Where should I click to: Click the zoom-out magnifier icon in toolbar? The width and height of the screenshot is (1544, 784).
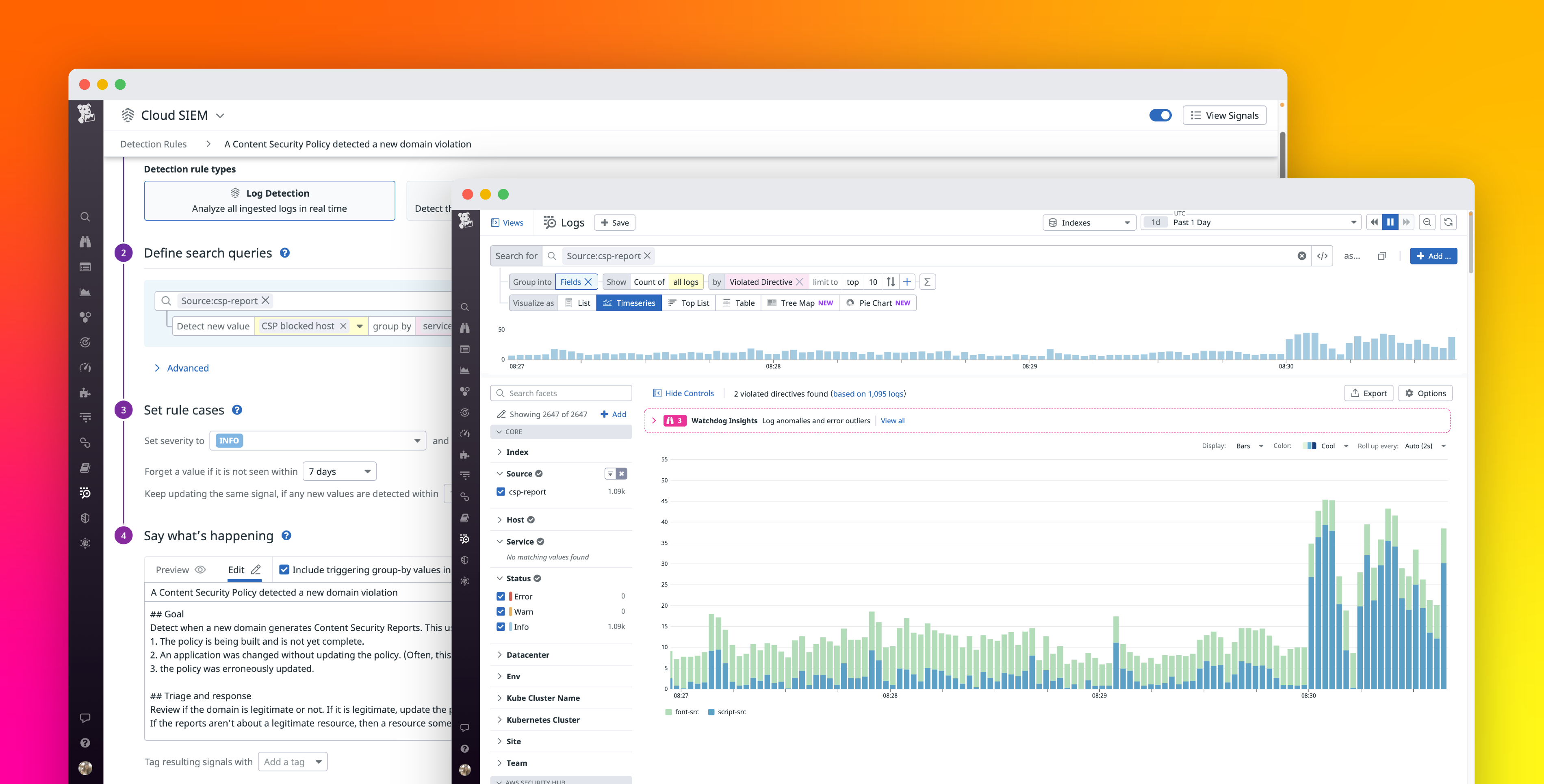[1427, 222]
